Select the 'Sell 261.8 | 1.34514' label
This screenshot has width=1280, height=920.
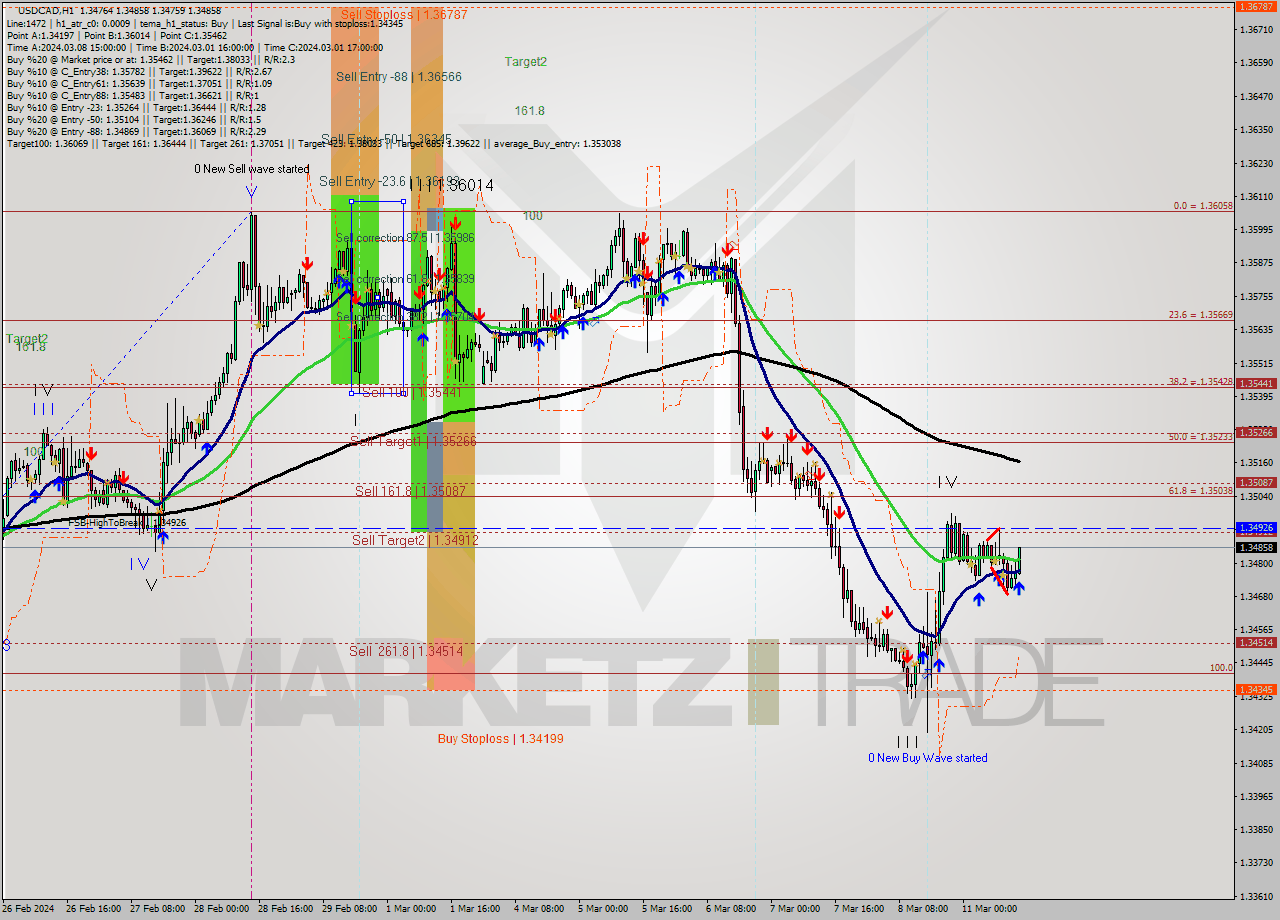tap(406, 651)
